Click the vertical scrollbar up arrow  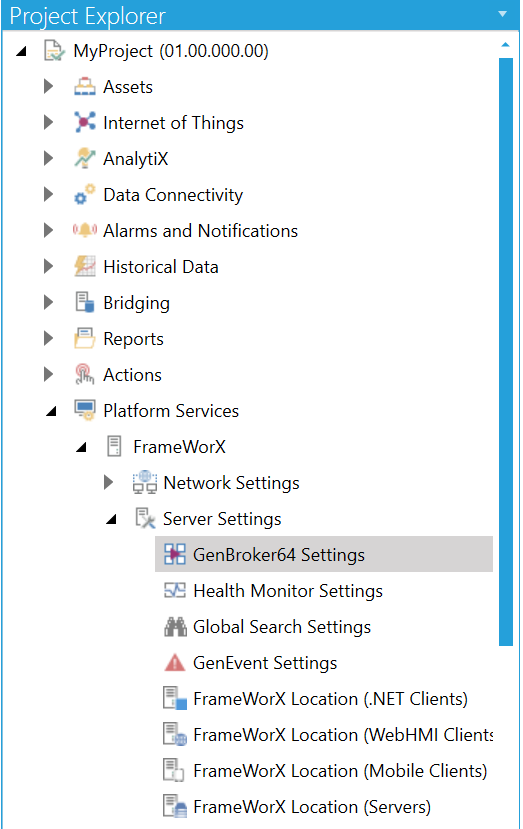click(506, 45)
